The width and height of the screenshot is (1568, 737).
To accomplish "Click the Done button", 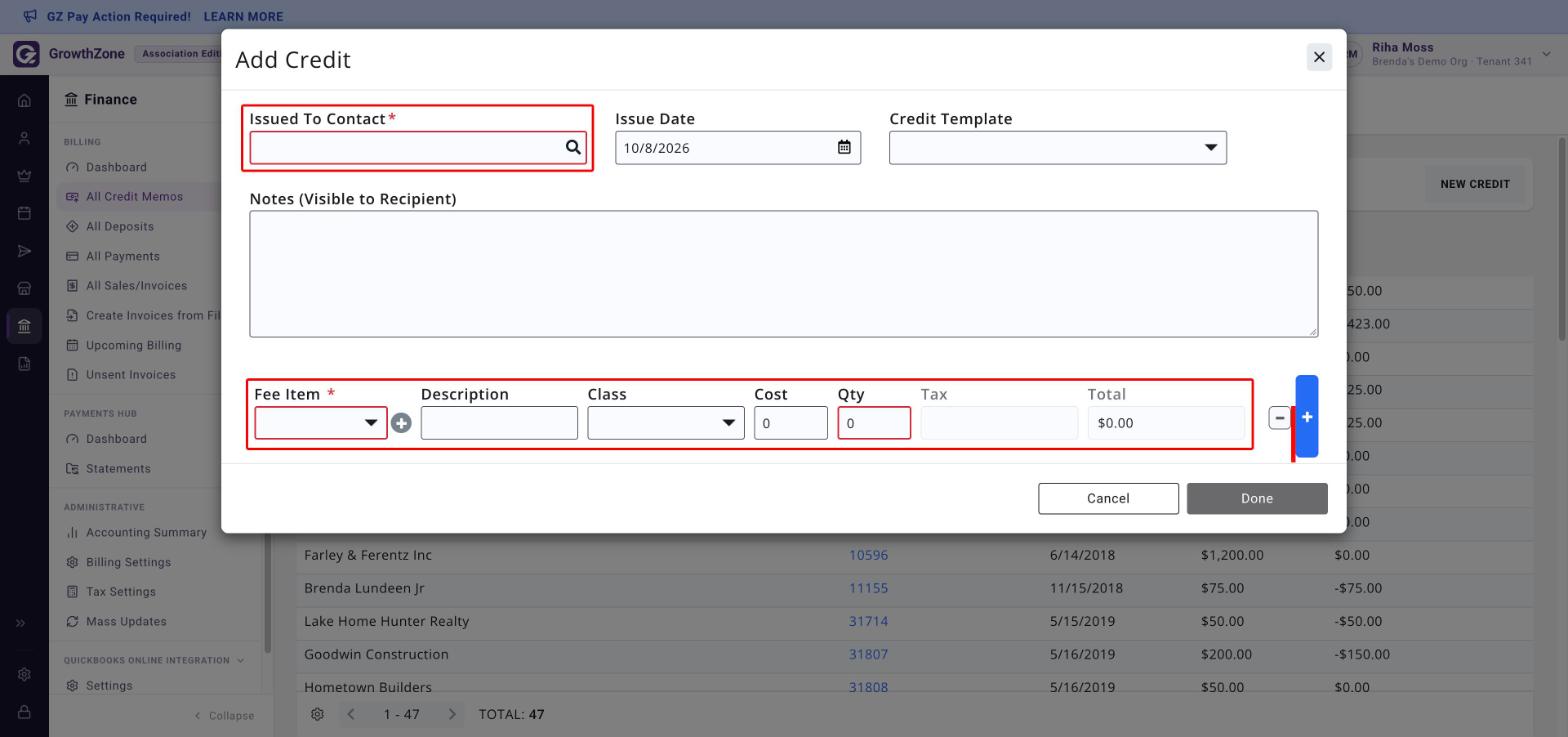I will pyautogui.click(x=1257, y=499).
